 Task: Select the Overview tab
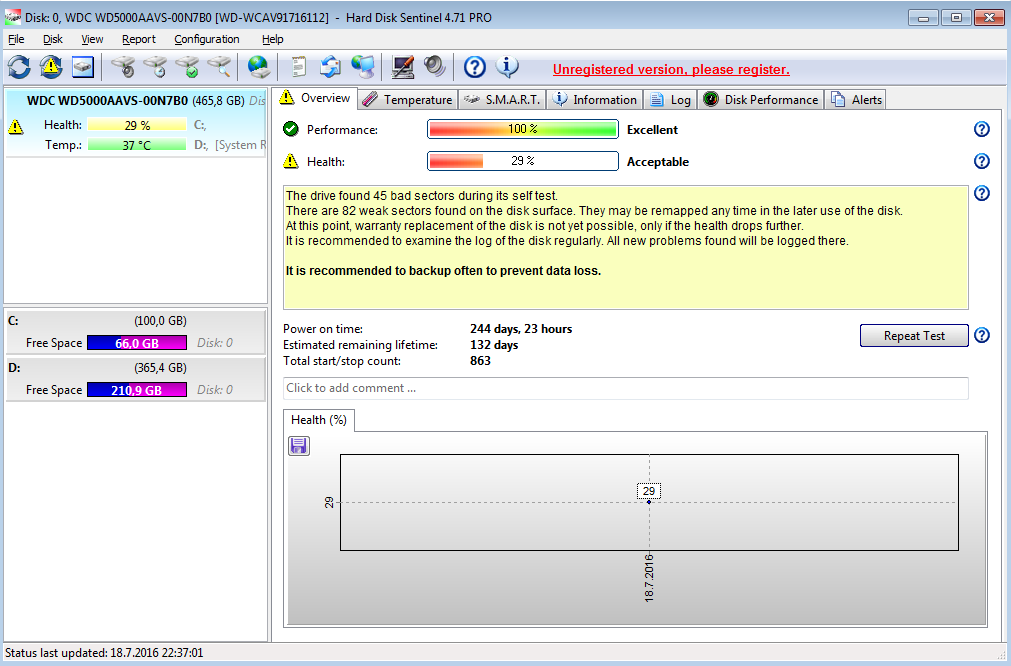315,98
